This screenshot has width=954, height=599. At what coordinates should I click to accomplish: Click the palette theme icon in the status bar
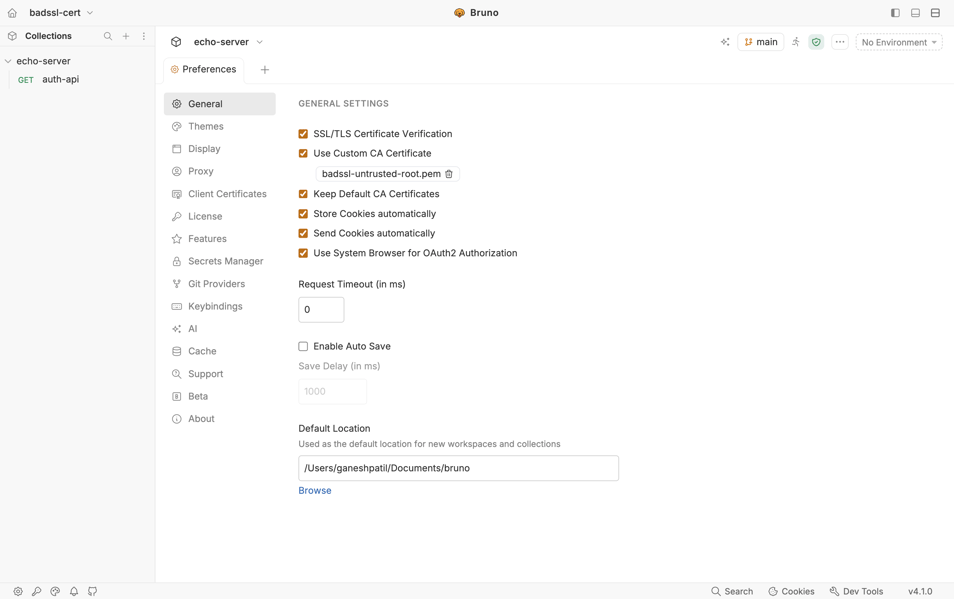[55, 591]
